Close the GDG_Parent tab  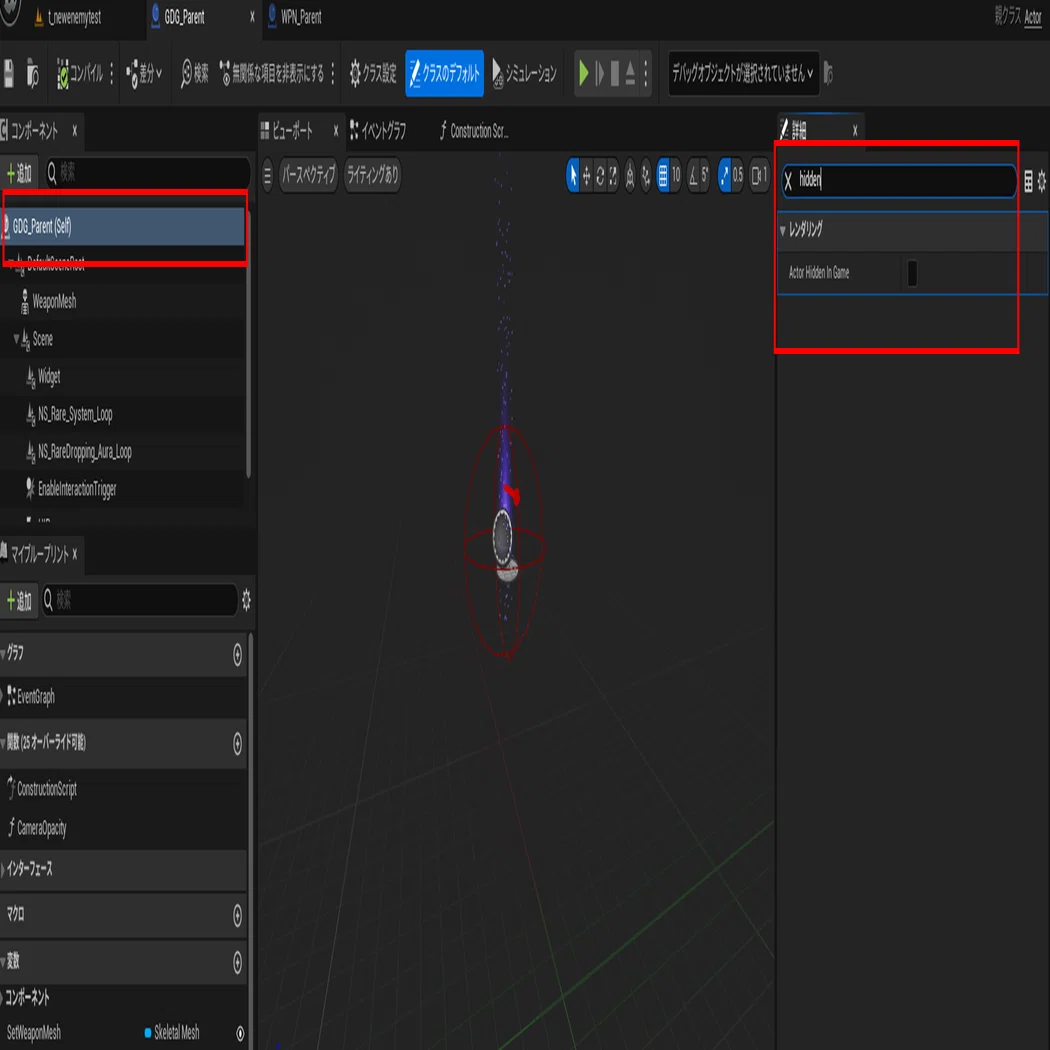pyautogui.click(x=252, y=17)
